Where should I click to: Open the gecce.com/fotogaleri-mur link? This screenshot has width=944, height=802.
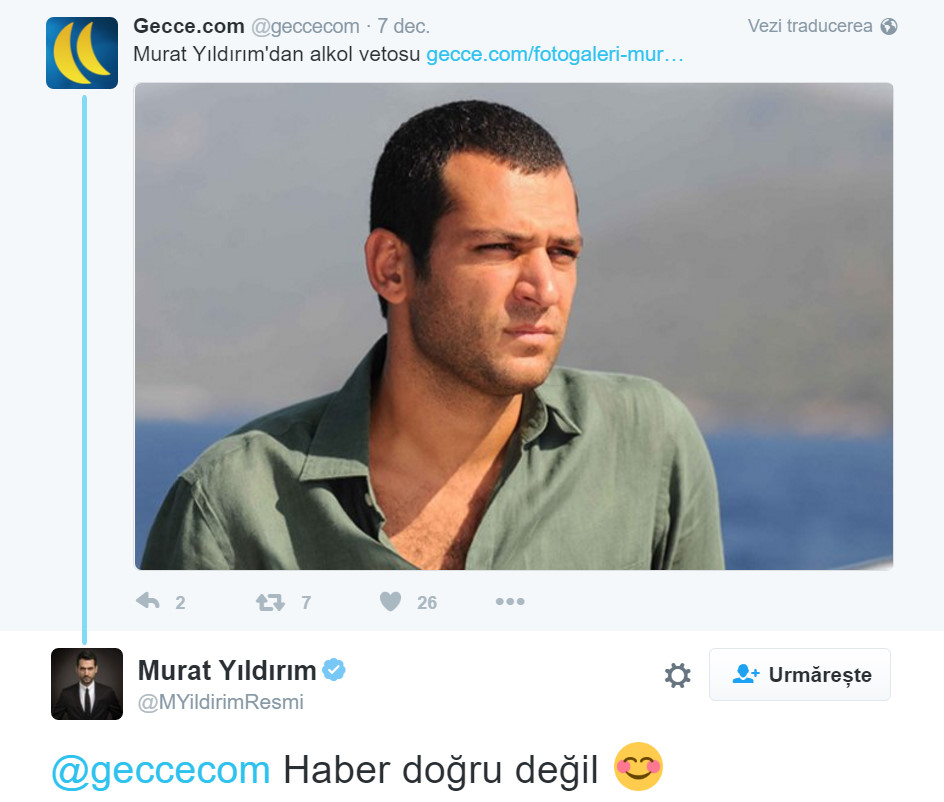pyautogui.click(x=554, y=54)
